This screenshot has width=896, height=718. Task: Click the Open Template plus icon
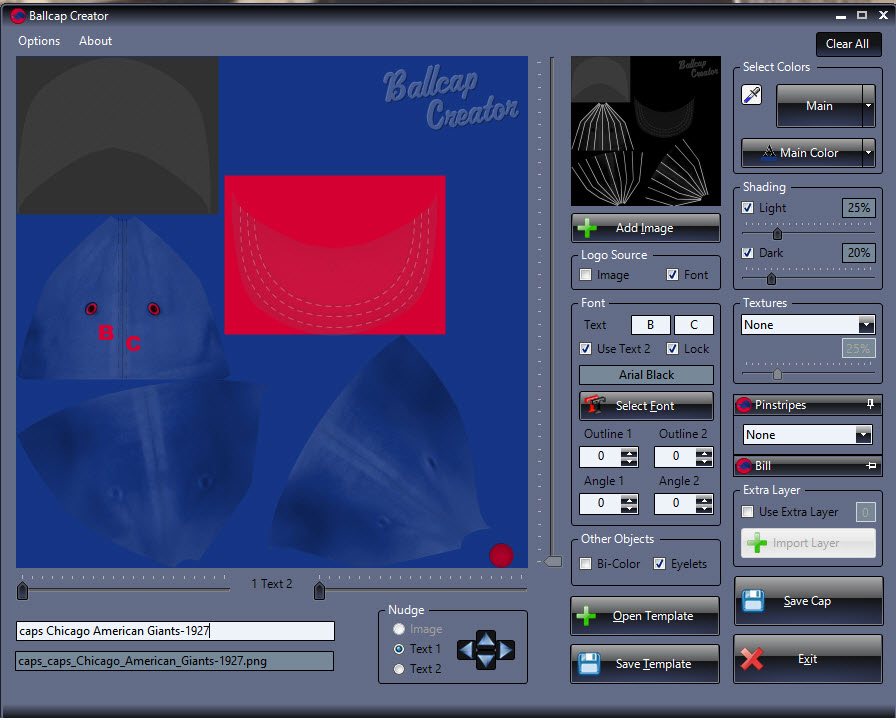tap(587, 616)
